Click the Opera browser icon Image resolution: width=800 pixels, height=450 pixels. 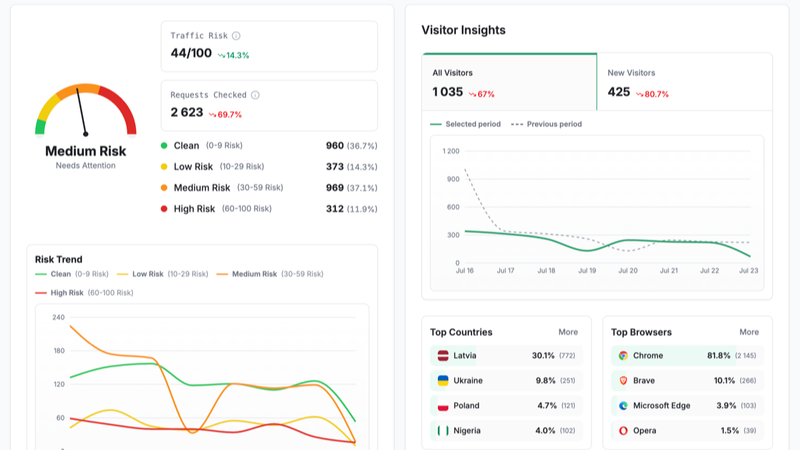pyautogui.click(x=623, y=431)
